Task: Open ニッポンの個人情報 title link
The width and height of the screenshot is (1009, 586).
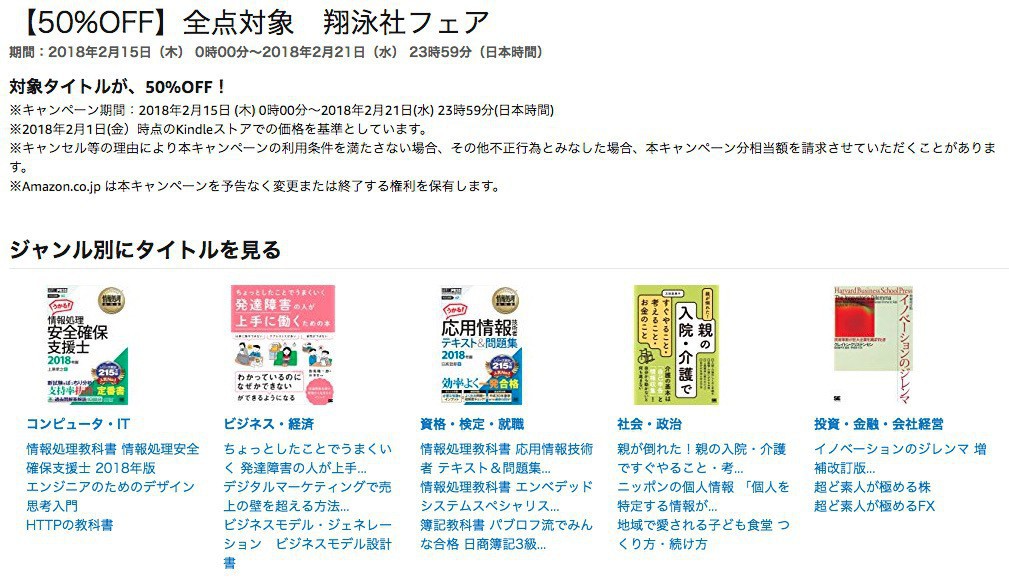Action: [703, 497]
